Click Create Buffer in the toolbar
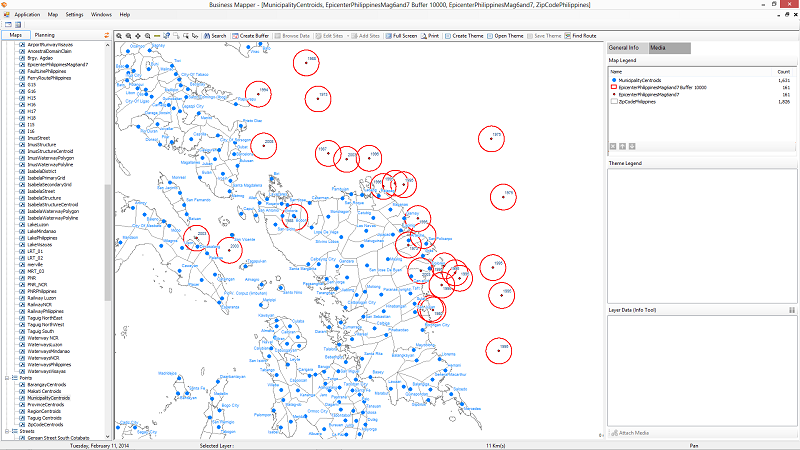 click(x=256, y=35)
